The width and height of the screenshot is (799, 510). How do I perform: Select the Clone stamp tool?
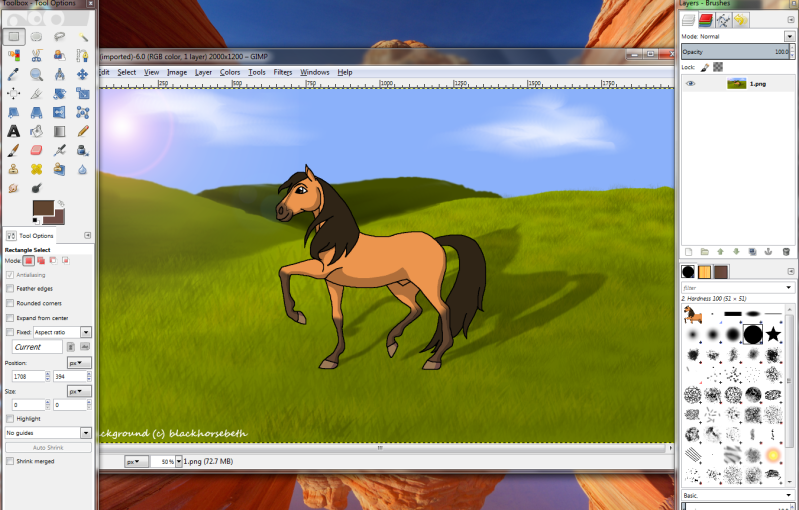(x=14, y=169)
